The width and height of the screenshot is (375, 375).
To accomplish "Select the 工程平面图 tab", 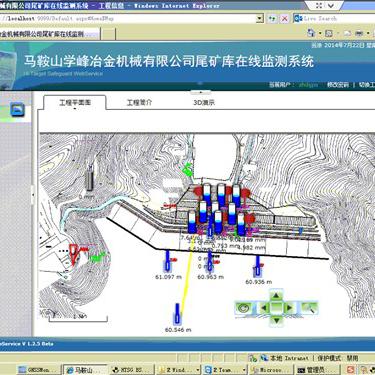I will (75, 103).
